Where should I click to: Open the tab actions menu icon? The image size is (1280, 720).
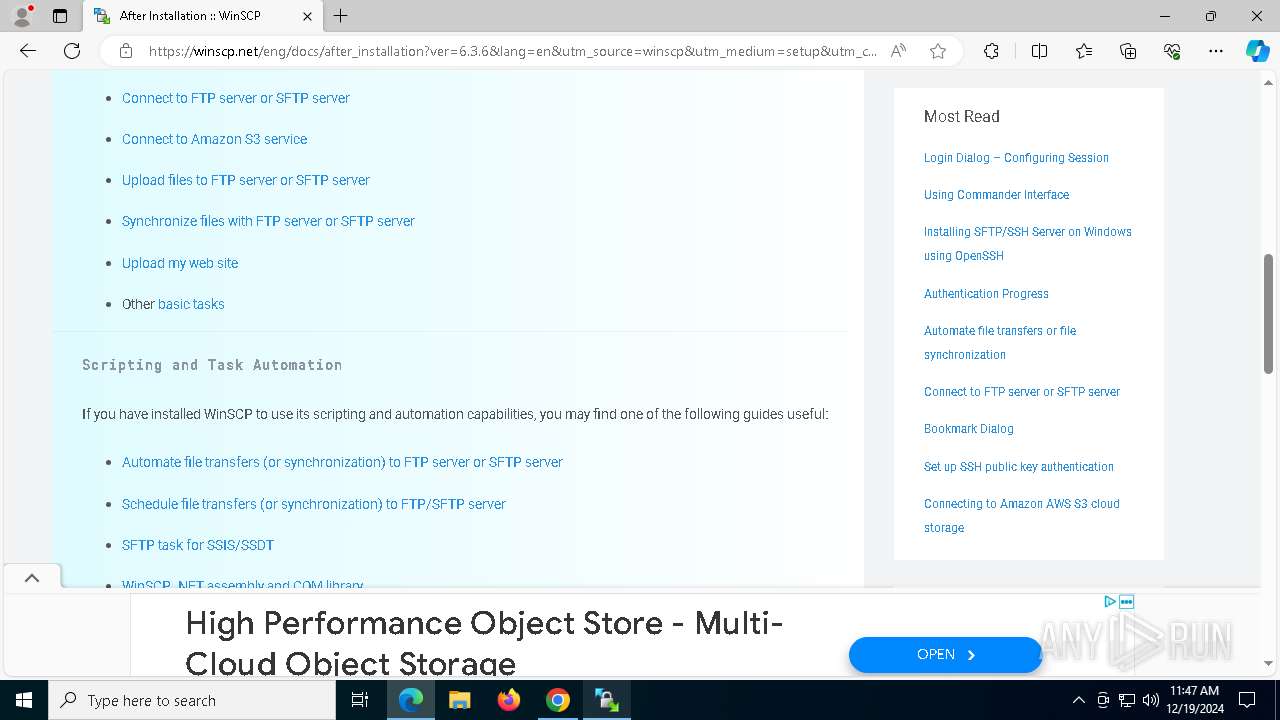click(60, 16)
